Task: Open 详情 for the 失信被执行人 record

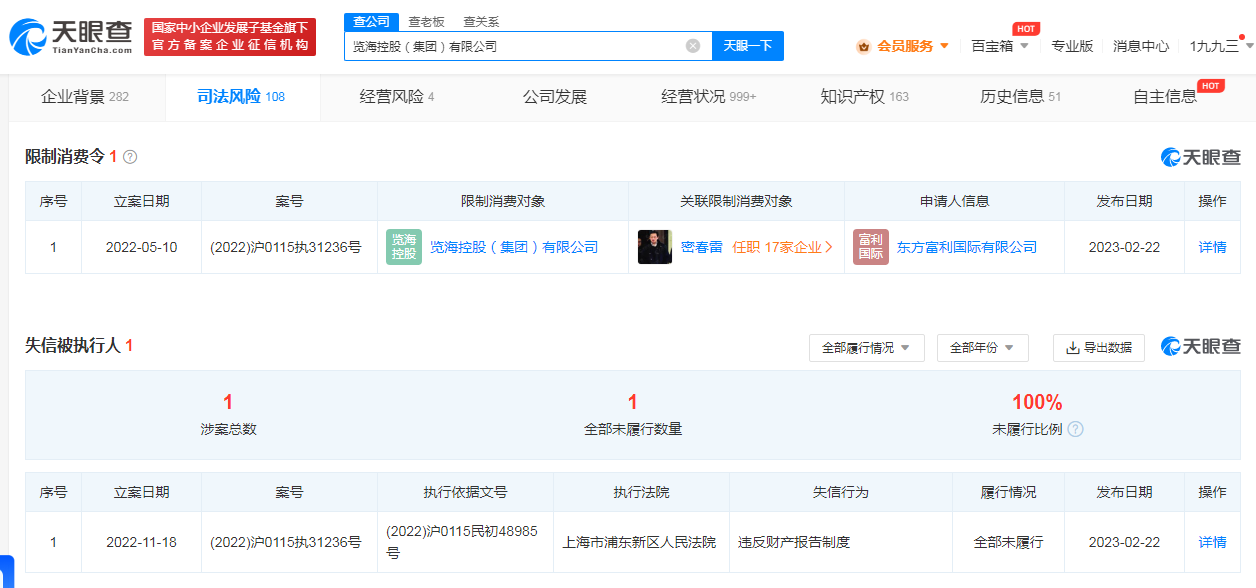Action: [1212, 542]
